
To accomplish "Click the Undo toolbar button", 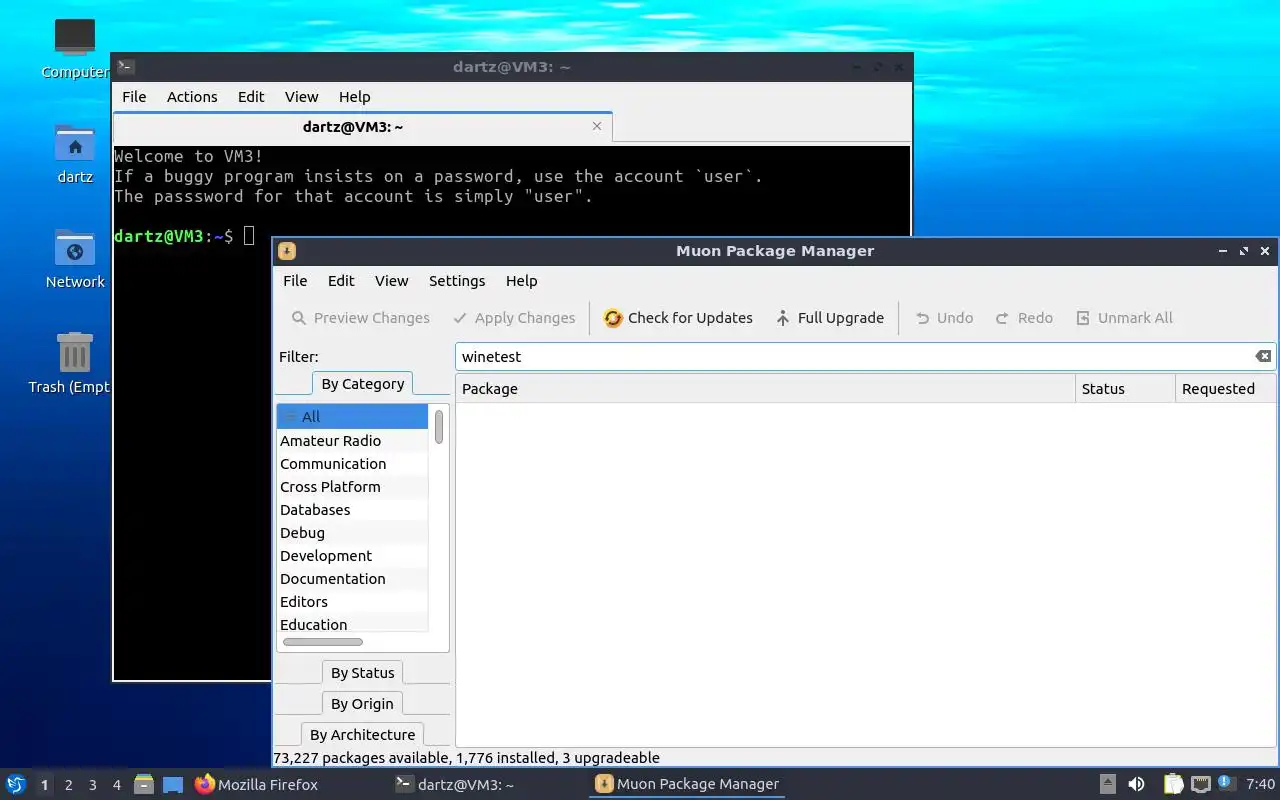I will coord(944,318).
